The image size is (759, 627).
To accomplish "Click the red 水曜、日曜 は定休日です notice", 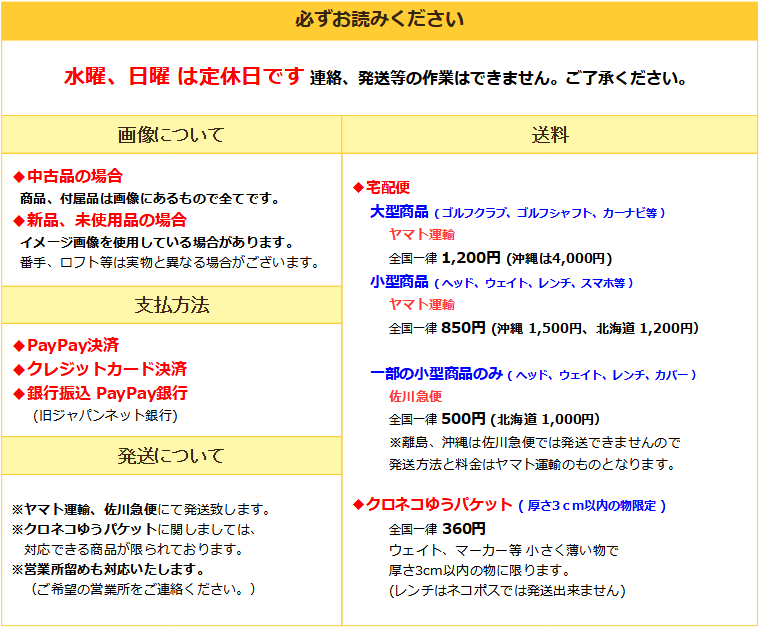I will (183, 77).
